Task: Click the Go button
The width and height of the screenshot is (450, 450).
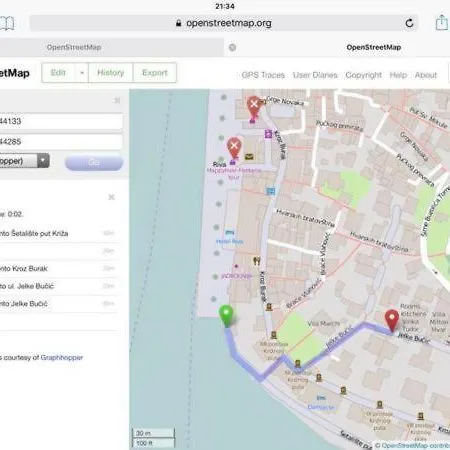Action: 94,163
